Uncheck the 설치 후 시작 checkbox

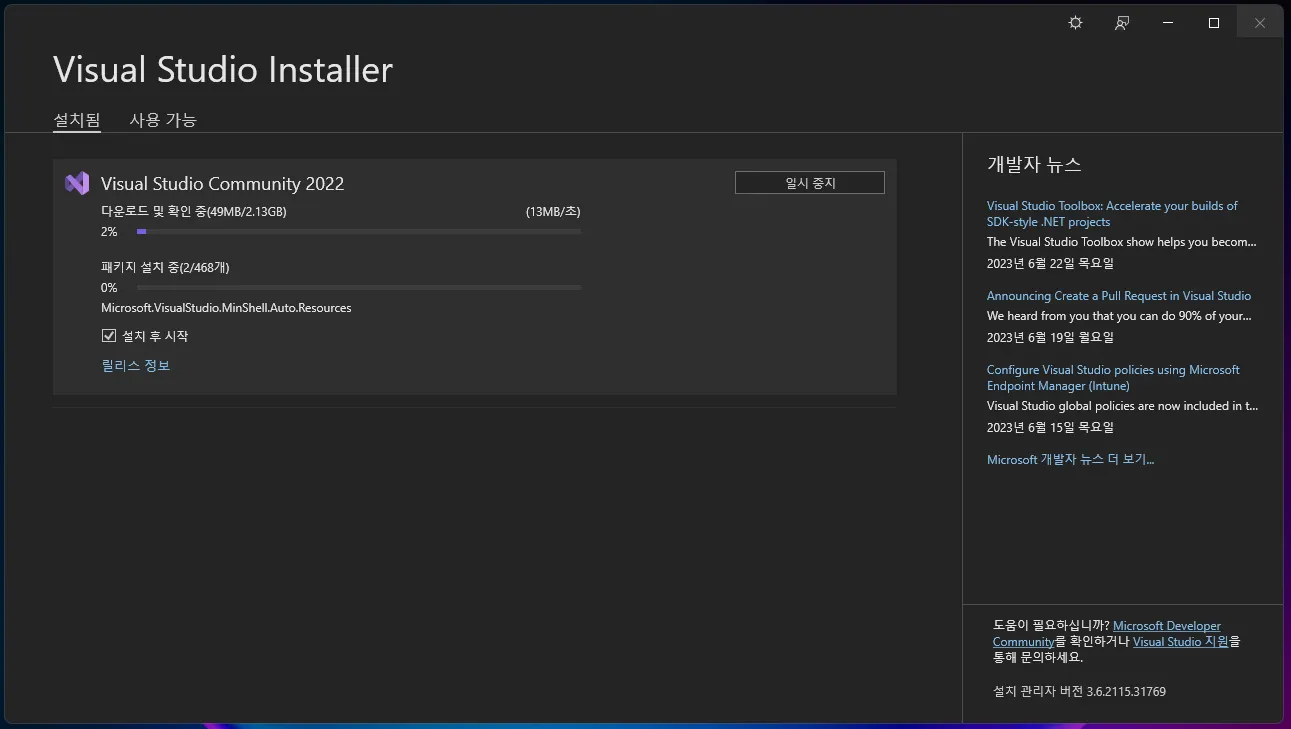pyautogui.click(x=109, y=336)
